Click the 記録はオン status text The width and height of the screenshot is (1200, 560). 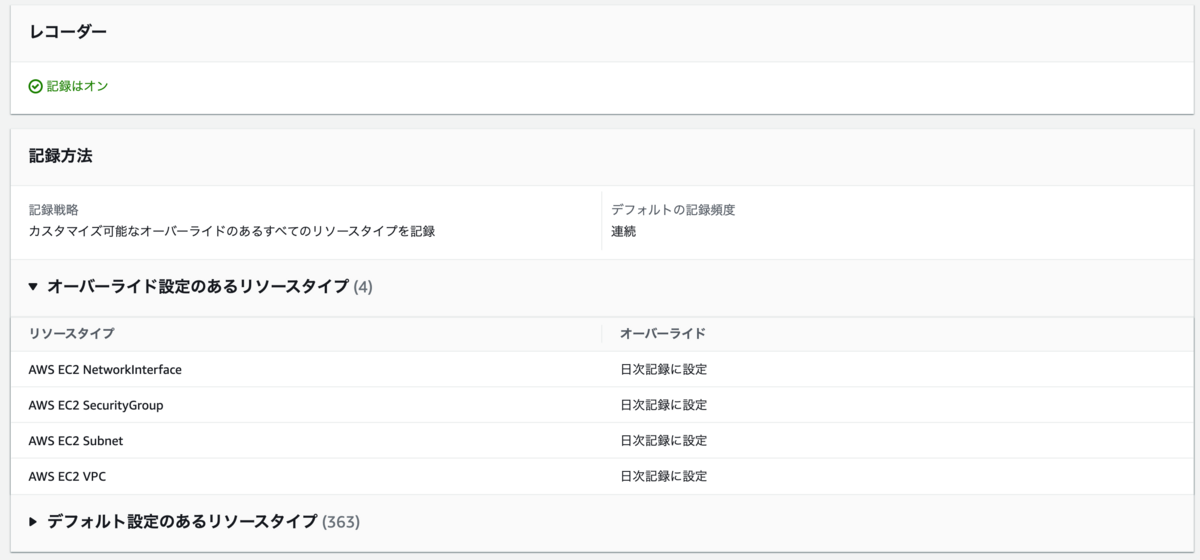tap(78, 87)
